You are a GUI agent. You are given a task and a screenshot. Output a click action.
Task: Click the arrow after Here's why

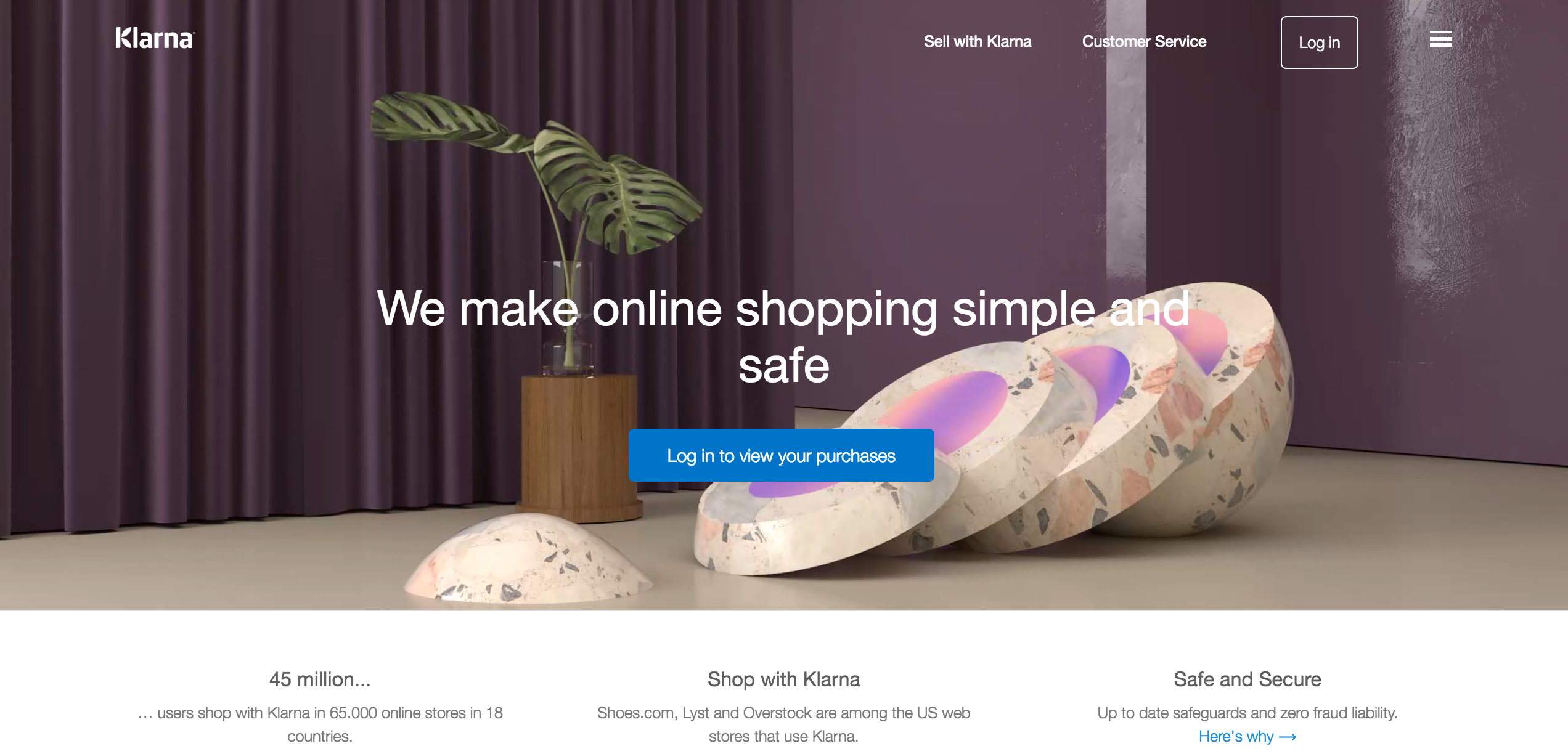point(1288,737)
